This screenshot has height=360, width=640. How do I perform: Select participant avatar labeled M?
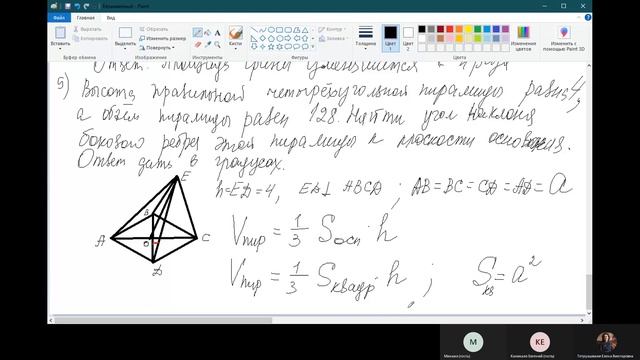point(473,342)
